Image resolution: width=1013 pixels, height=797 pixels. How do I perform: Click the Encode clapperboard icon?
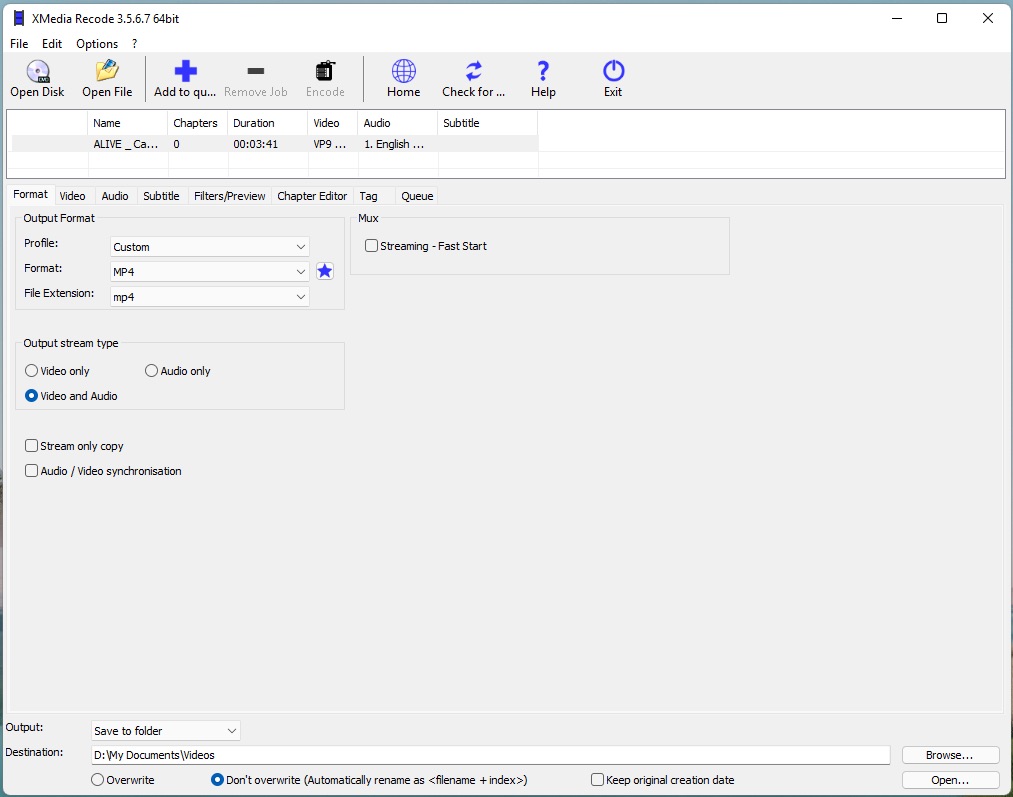point(325,71)
